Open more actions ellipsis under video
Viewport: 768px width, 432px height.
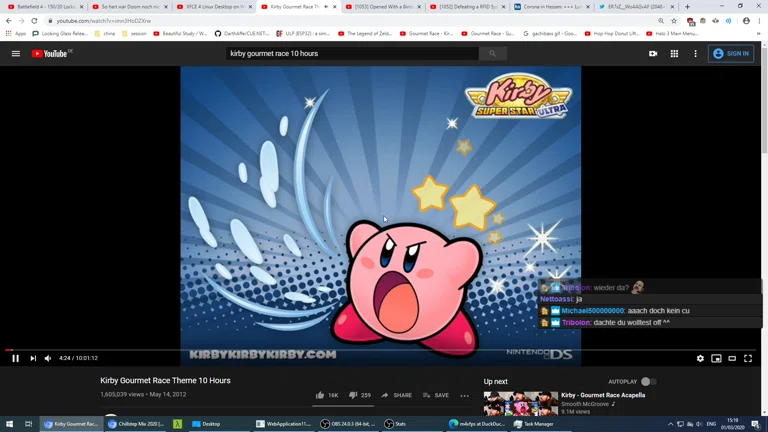[x=464, y=395]
